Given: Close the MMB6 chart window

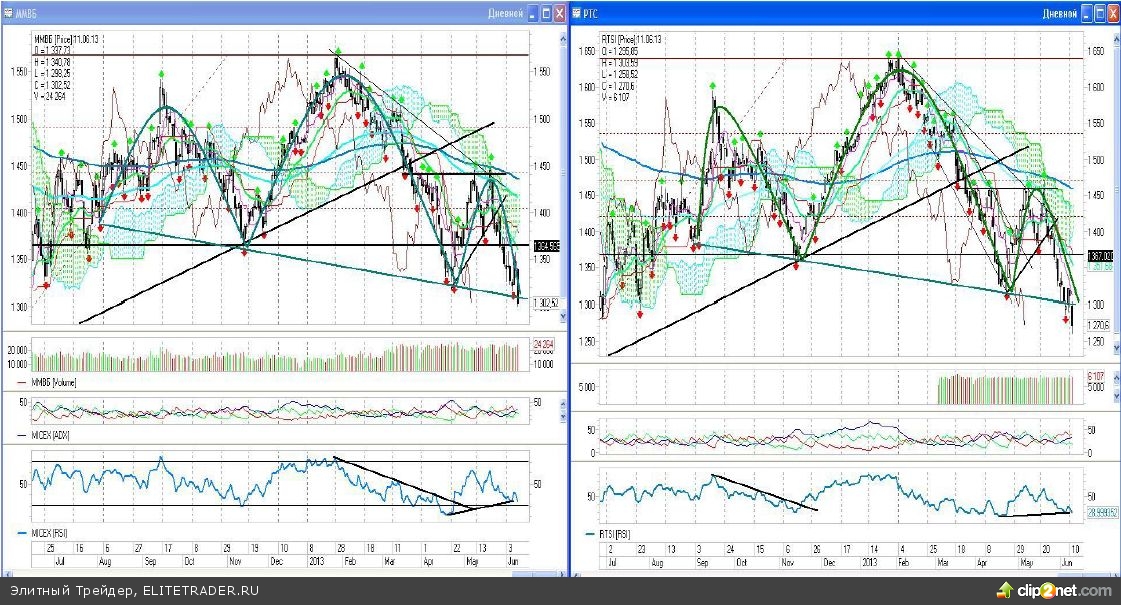Looking at the screenshot, I should point(559,13).
